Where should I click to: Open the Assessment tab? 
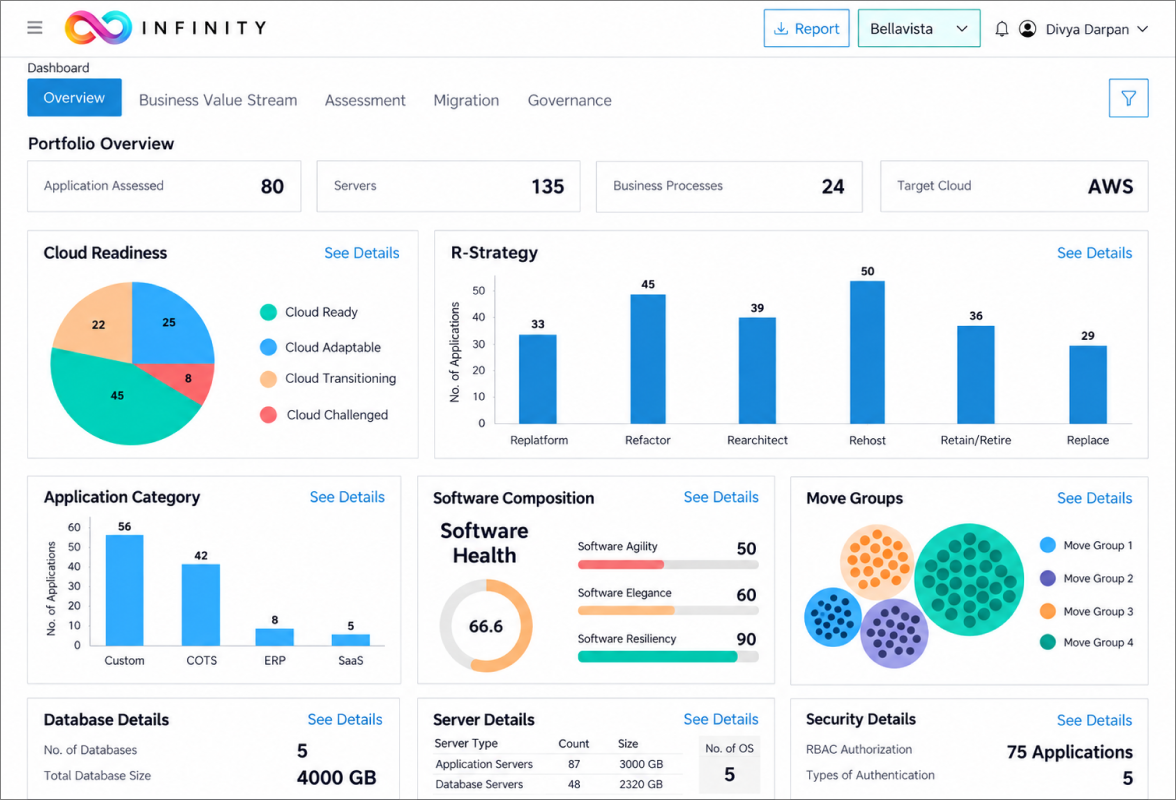[364, 100]
